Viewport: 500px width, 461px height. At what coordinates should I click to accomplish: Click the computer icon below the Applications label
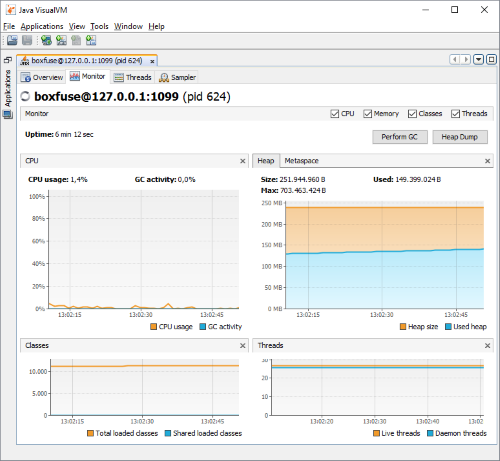(x=7, y=115)
